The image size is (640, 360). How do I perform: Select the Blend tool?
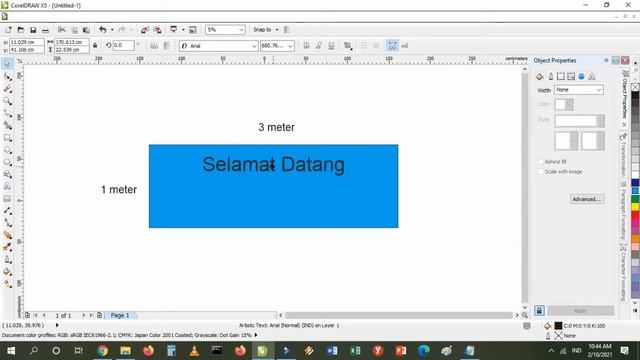click(x=7, y=235)
